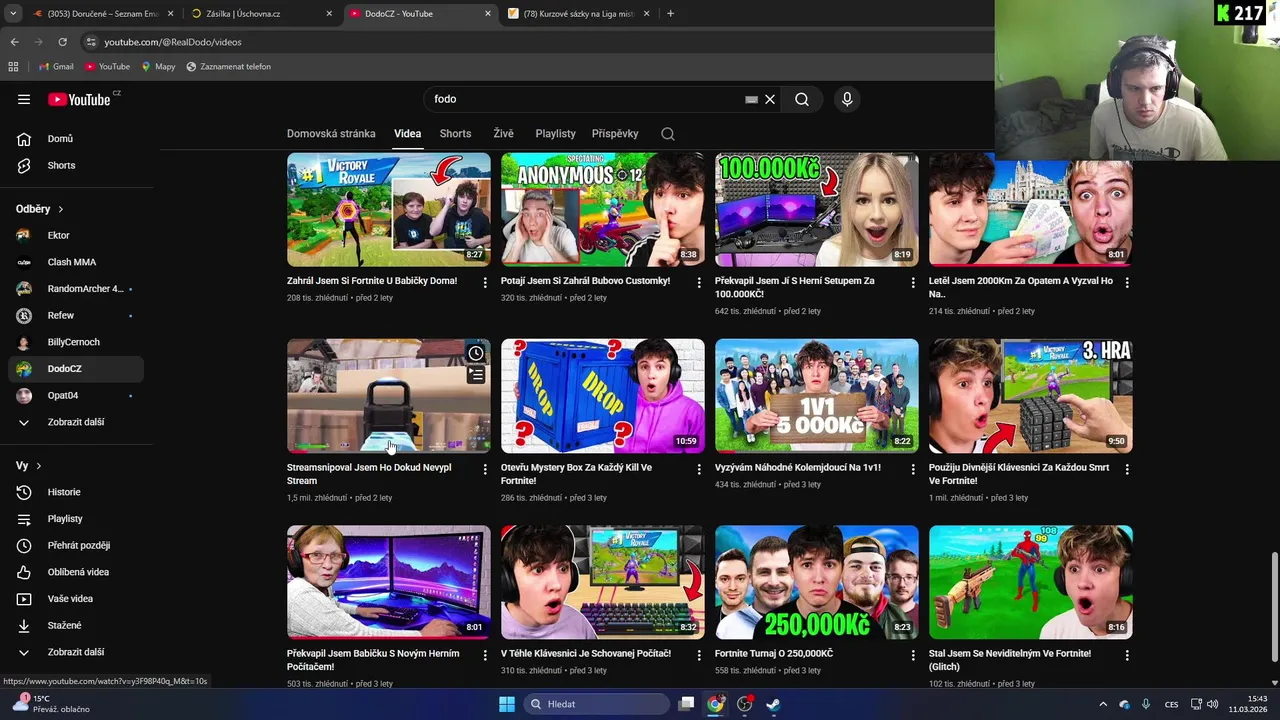Open options menu for Otevřu Mystery Box video
The image size is (1280, 720).
coord(699,469)
